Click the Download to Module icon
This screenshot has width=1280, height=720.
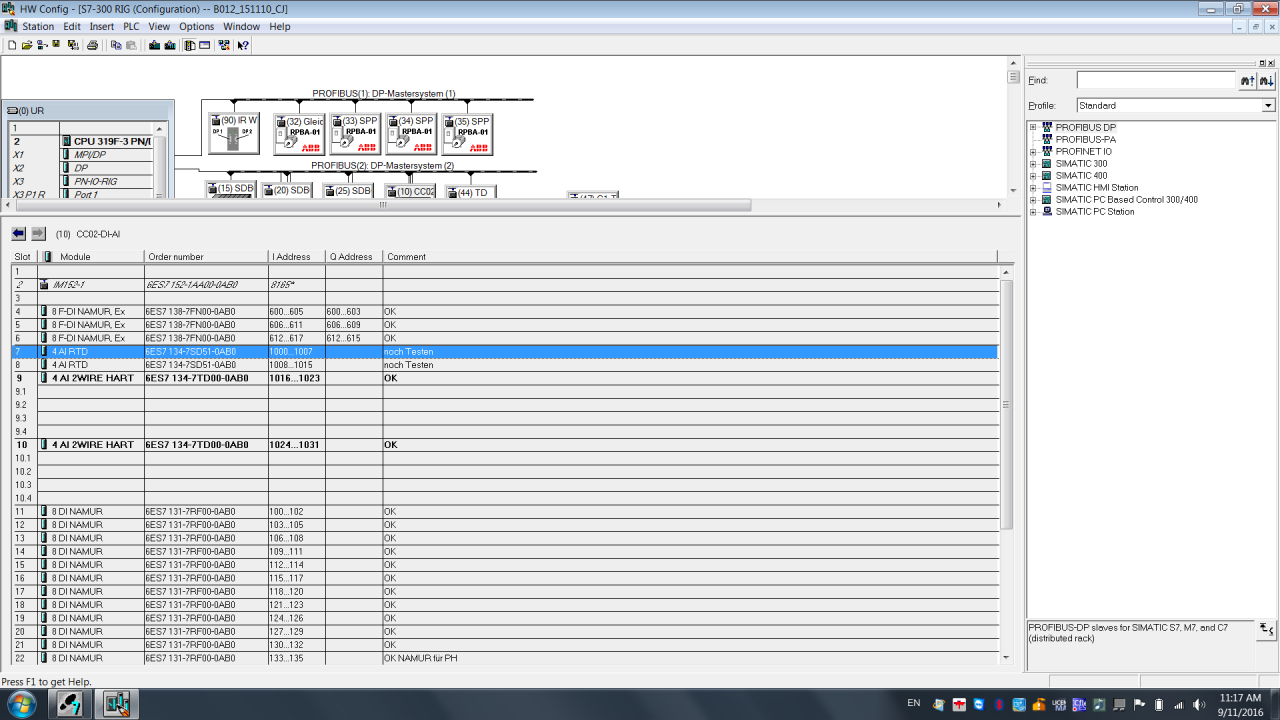pos(154,45)
